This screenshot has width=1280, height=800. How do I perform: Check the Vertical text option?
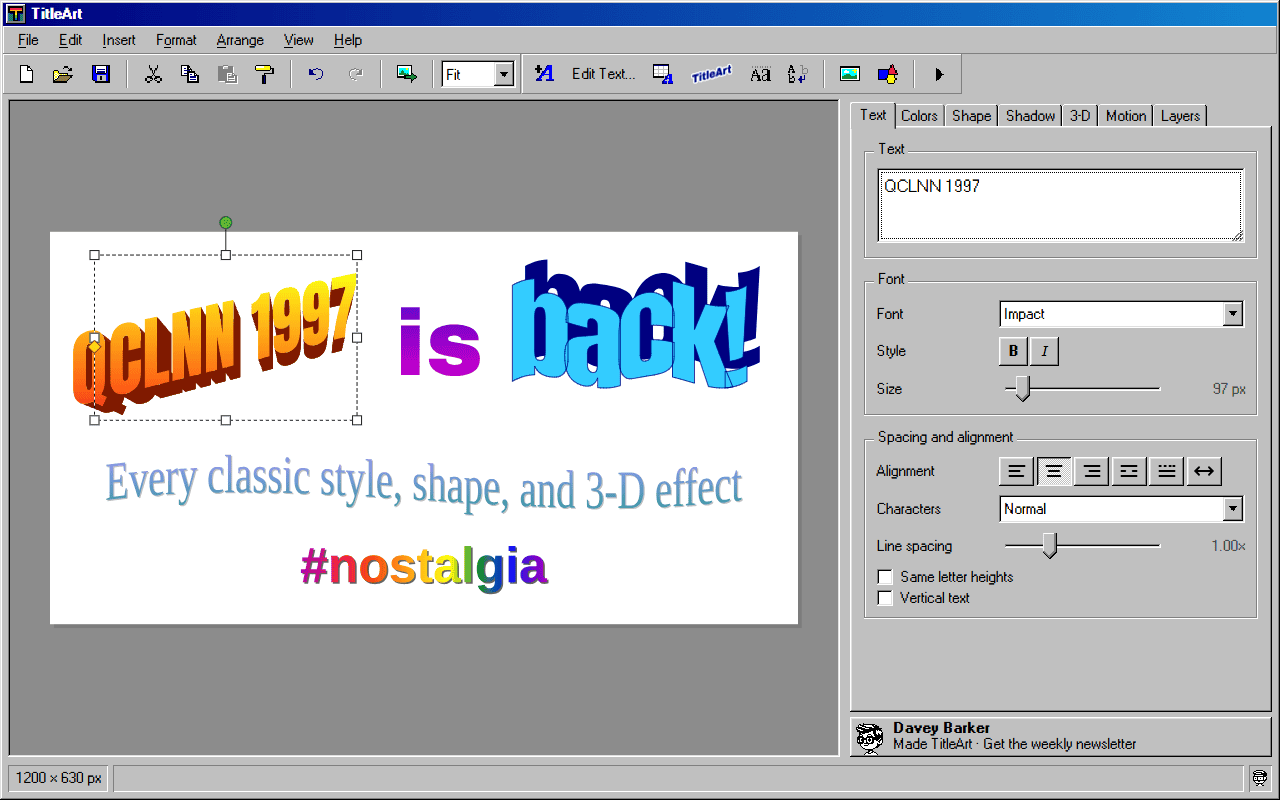click(x=885, y=598)
